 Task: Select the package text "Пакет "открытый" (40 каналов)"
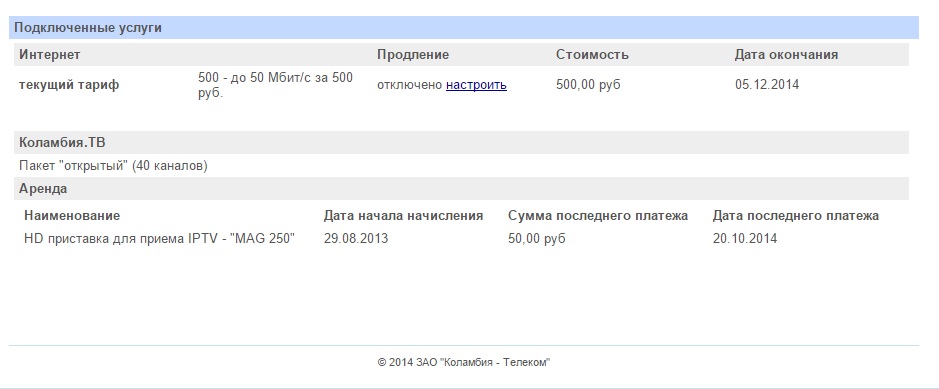click(113, 166)
